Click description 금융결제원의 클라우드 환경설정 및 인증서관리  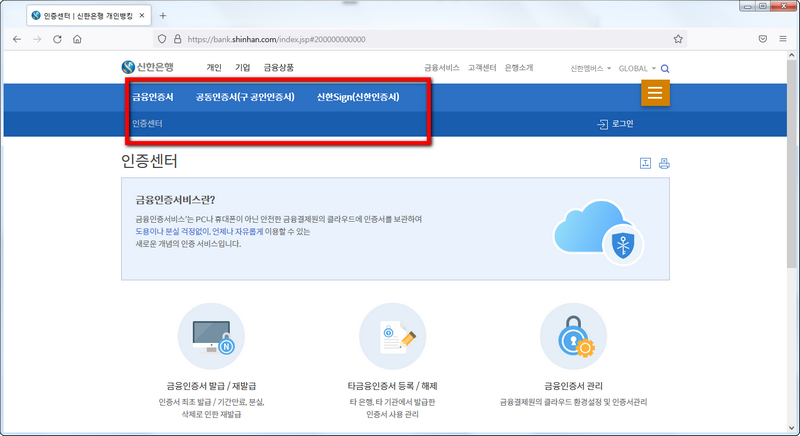573,402
